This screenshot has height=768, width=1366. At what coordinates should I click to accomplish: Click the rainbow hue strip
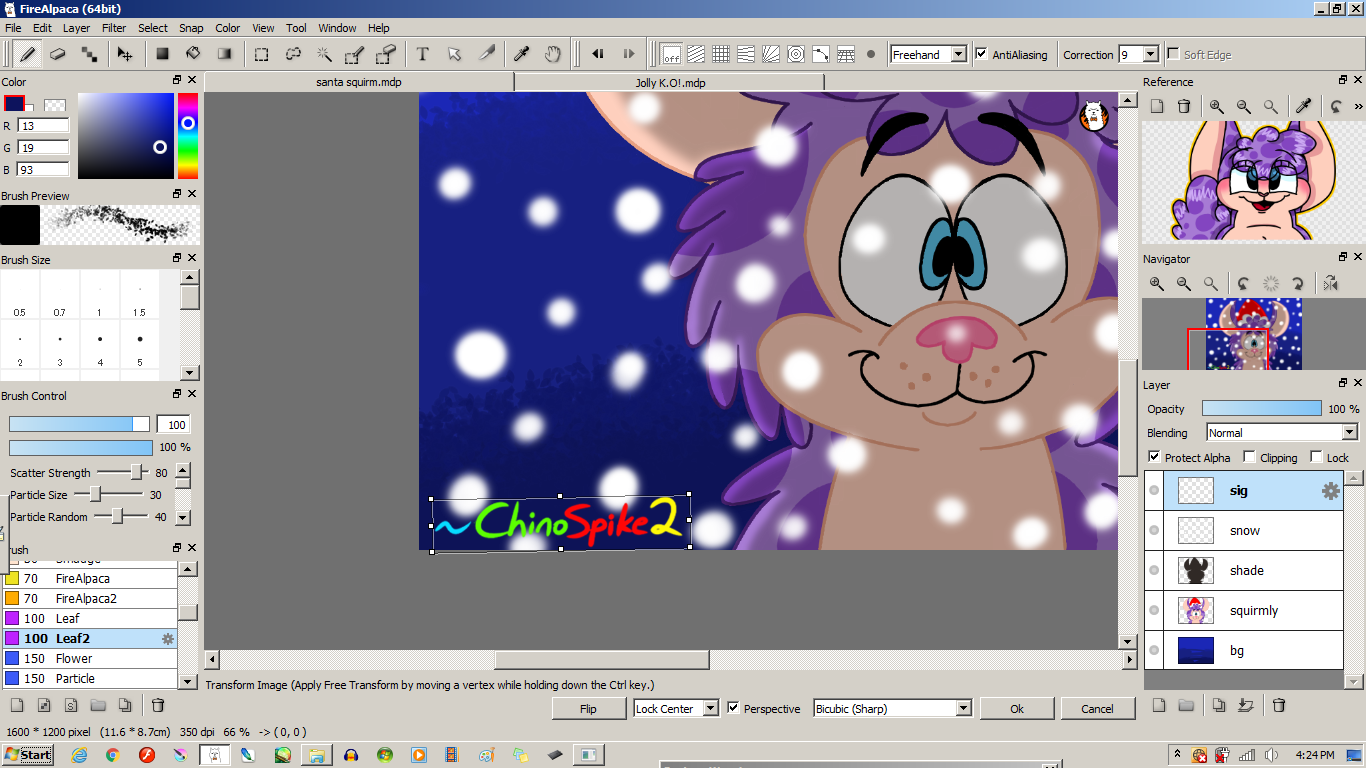tap(188, 136)
